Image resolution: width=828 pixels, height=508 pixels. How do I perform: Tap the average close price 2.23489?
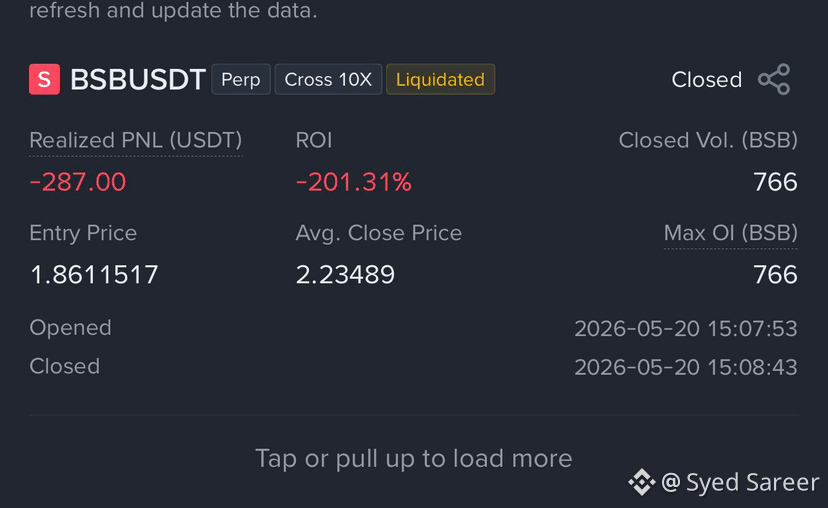coord(345,275)
